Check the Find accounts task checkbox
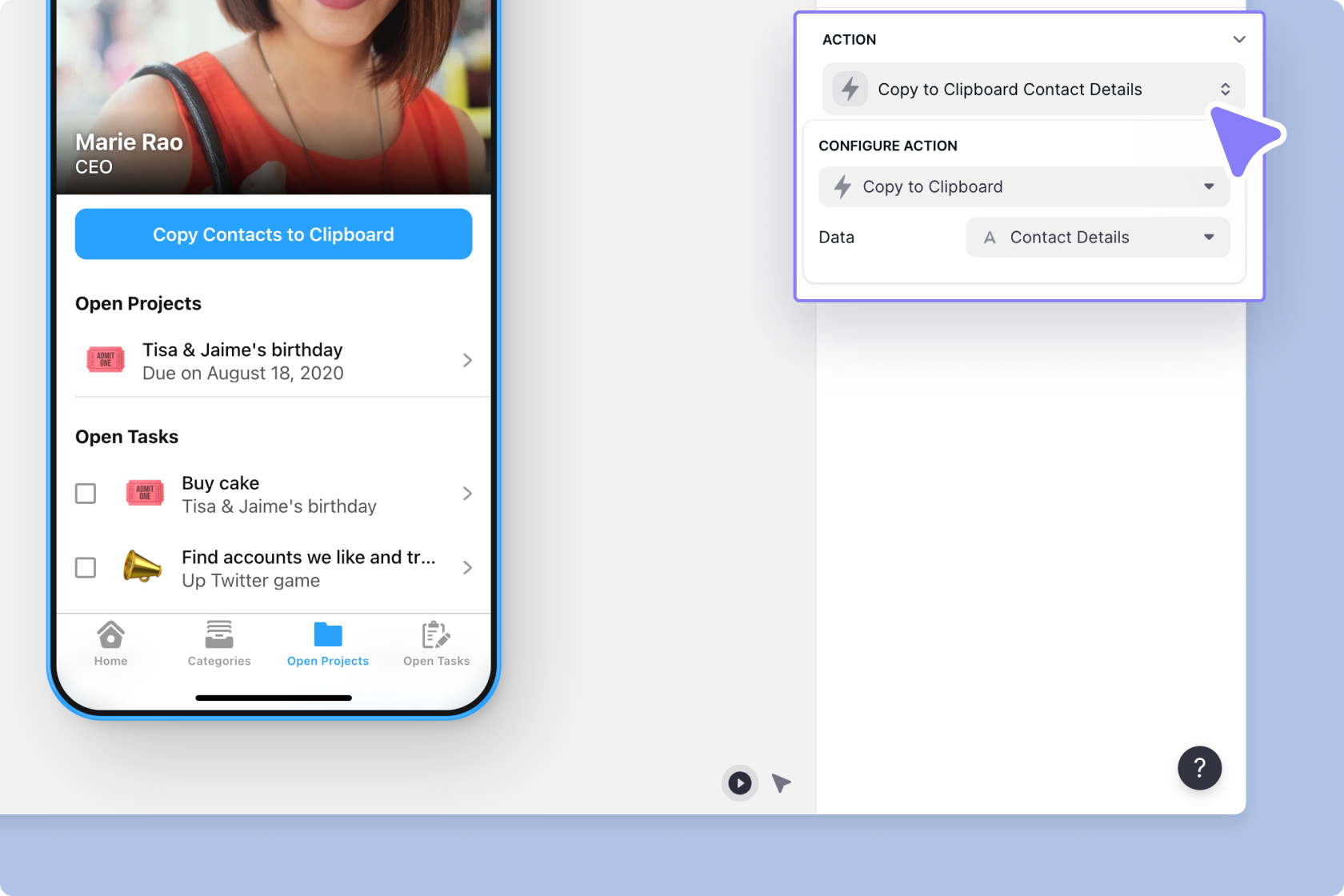 pos(85,568)
